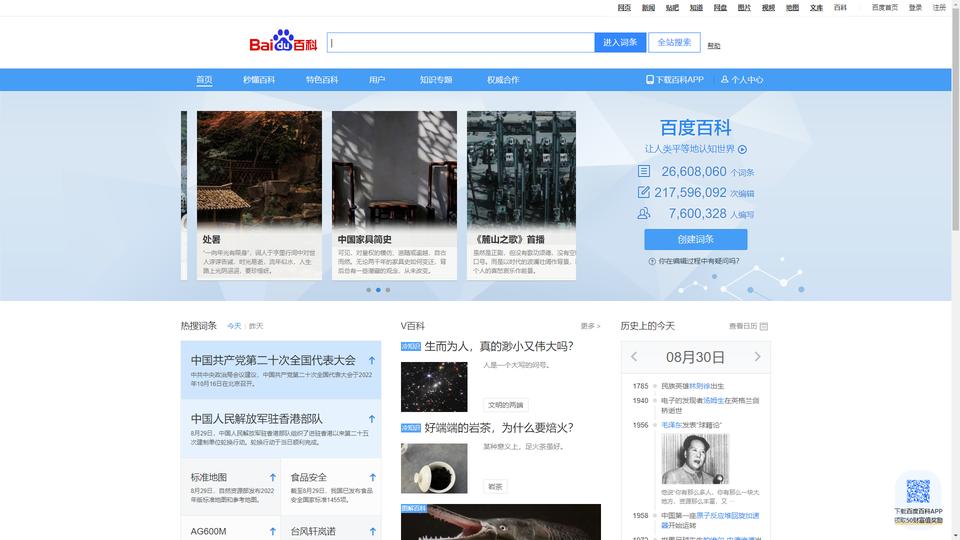The height and width of the screenshot is (540, 960).
Task: Click the QR code for 下载百度百科APP
Action: tap(918, 491)
